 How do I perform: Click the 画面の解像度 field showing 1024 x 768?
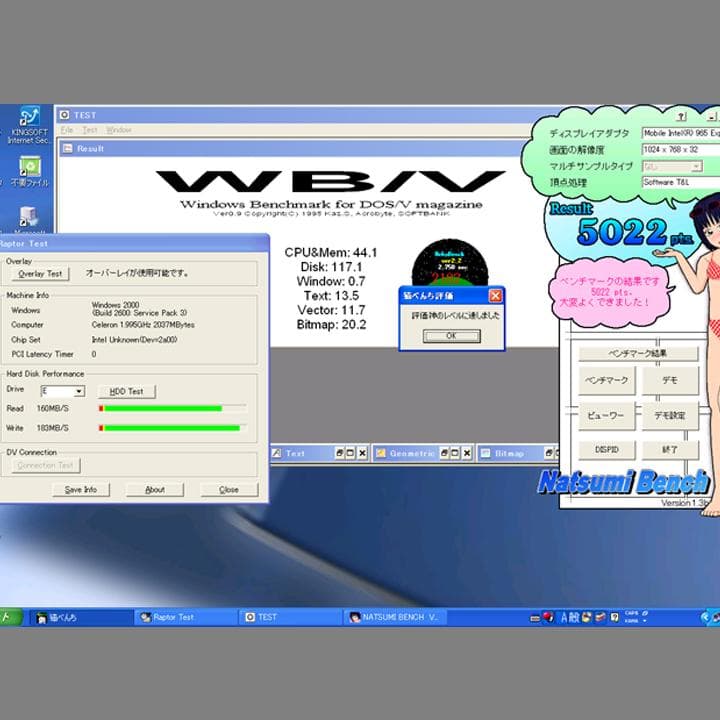[681, 150]
